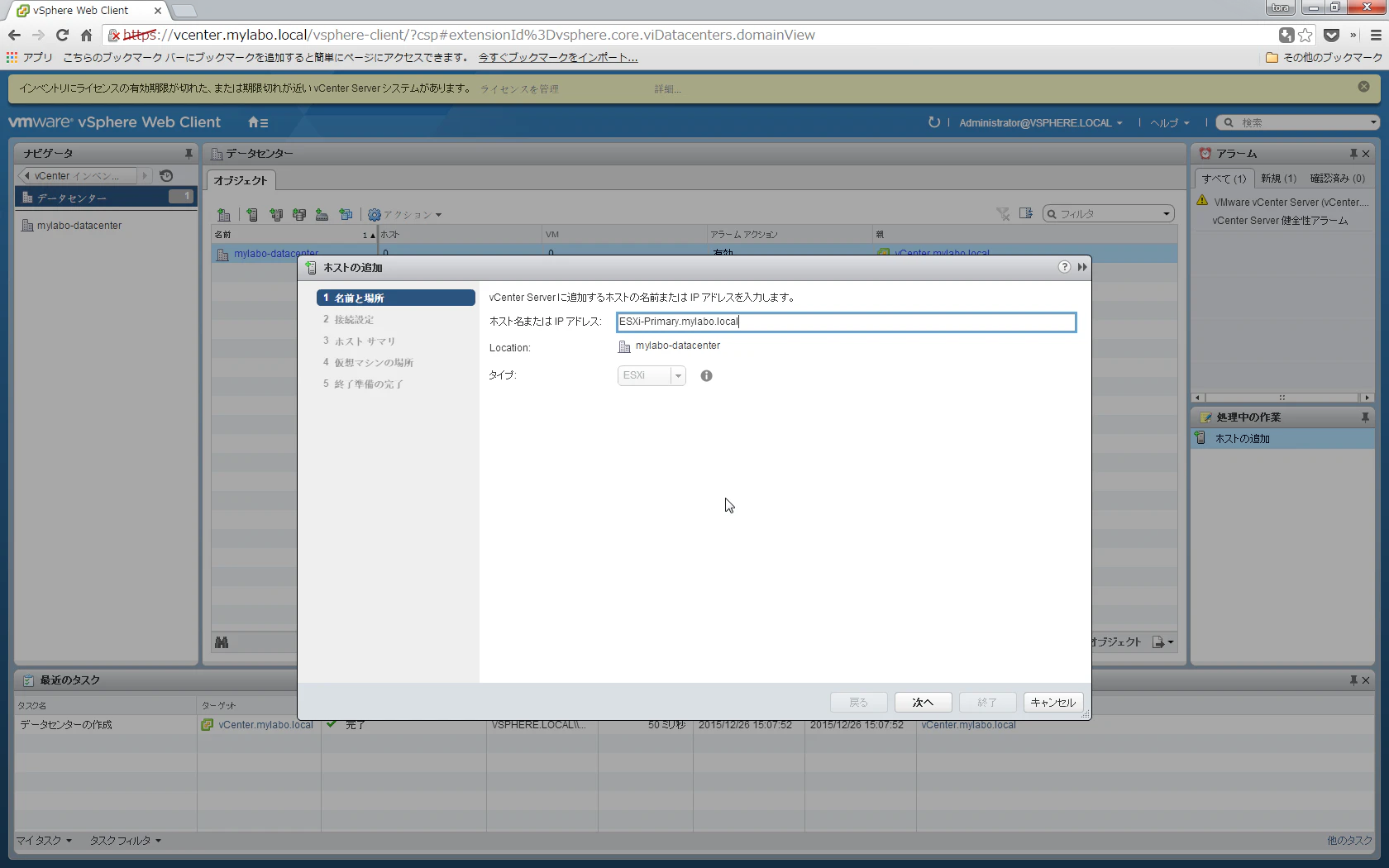Select the Datacenters navigator row
The image size is (1389, 868).
[106, 198]
